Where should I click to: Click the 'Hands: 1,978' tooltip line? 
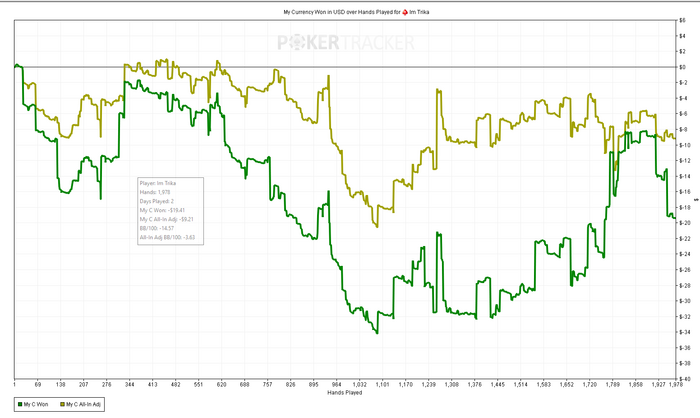[x=154, y=192]
